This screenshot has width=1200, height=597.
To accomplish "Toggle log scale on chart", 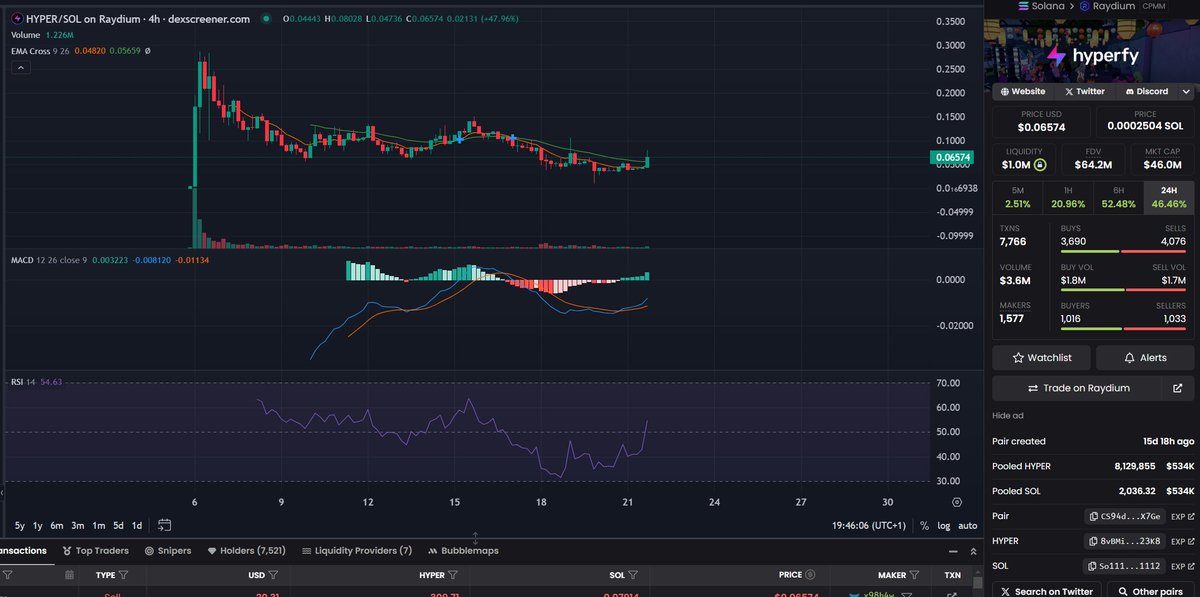I will pyautogui.click(x=944, y=525).
